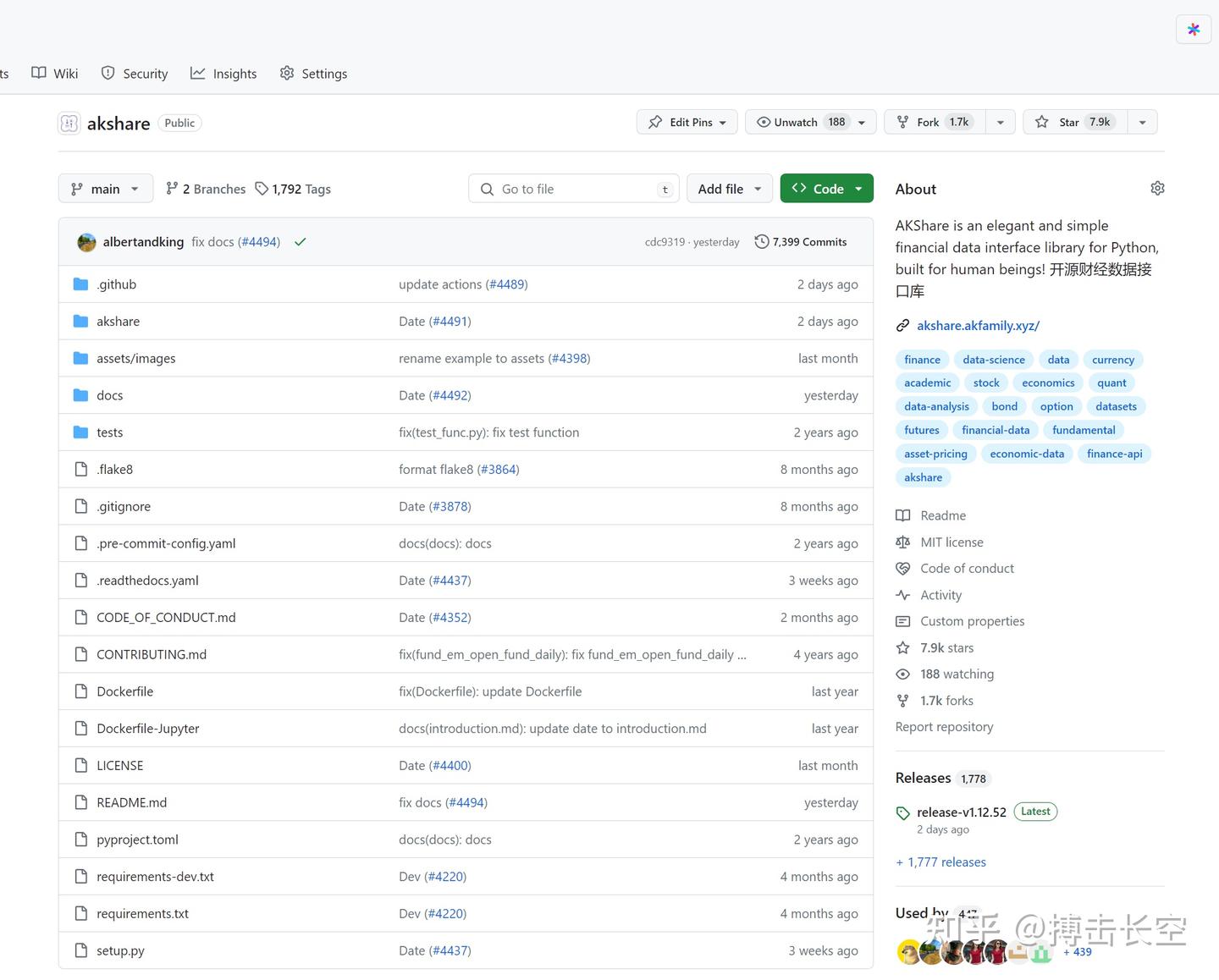The image size is (1219, 980).
Task: Click albertandking's avatar image
Action: [86, 242]
